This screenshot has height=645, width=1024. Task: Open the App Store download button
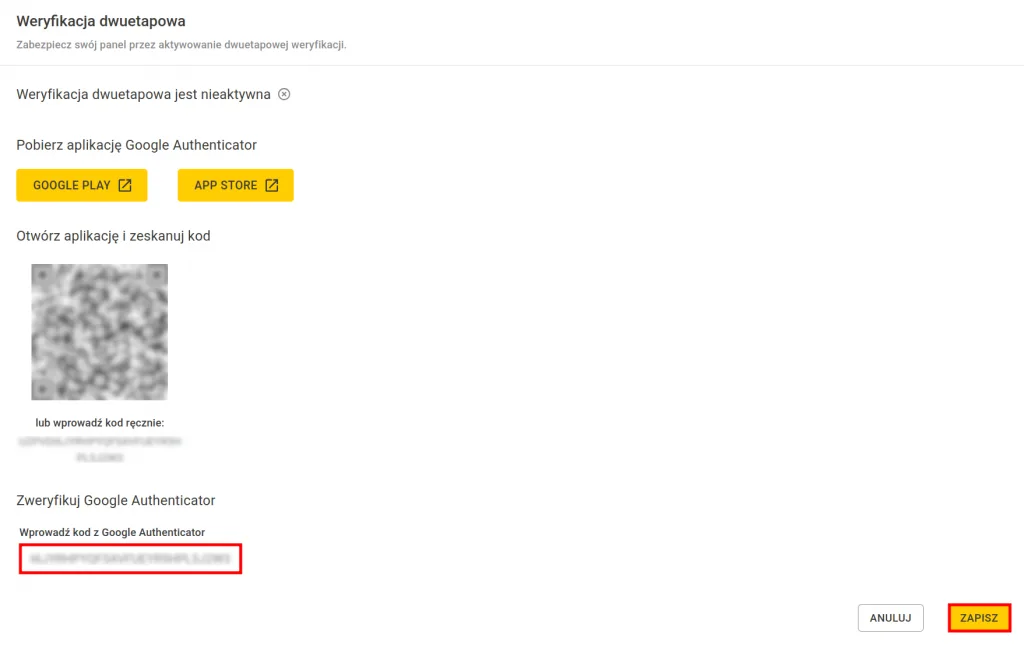click(x=235, y=185)
